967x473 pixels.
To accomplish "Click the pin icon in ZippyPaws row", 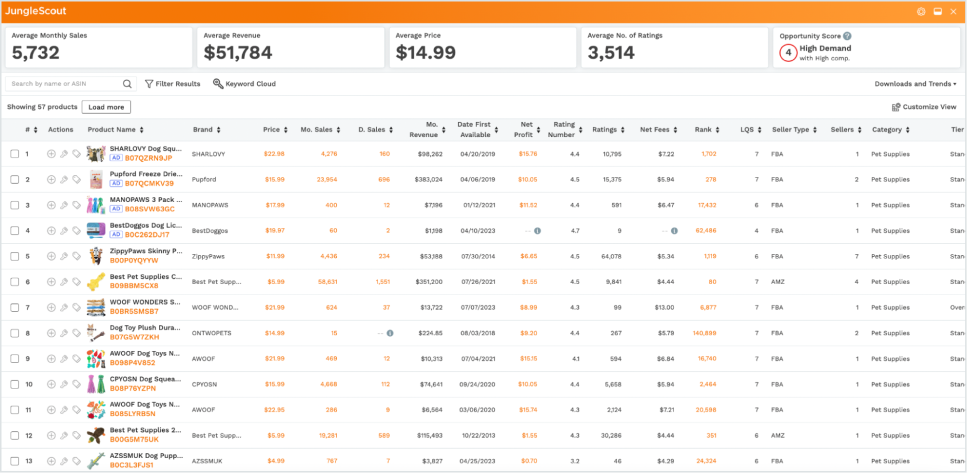I will pyautogui.click(x=64, y=256).
